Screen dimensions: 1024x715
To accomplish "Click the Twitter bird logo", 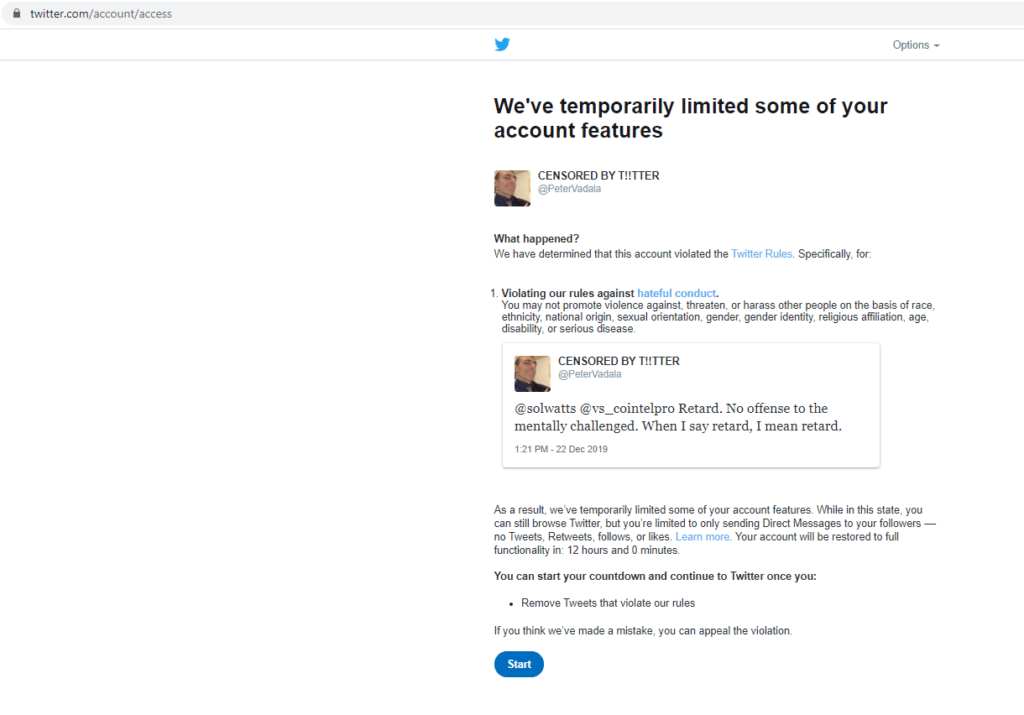I will click(x=502, y=45).
